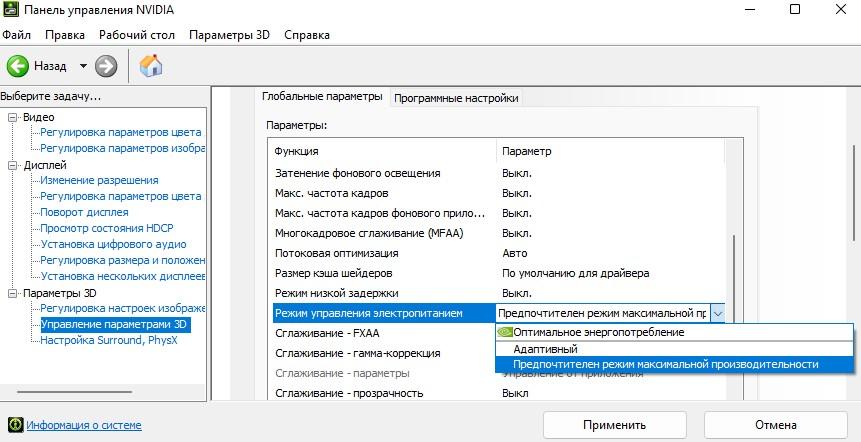
Task: Collapse the Параметры 3D tree node
Action: tap(13, 293)
